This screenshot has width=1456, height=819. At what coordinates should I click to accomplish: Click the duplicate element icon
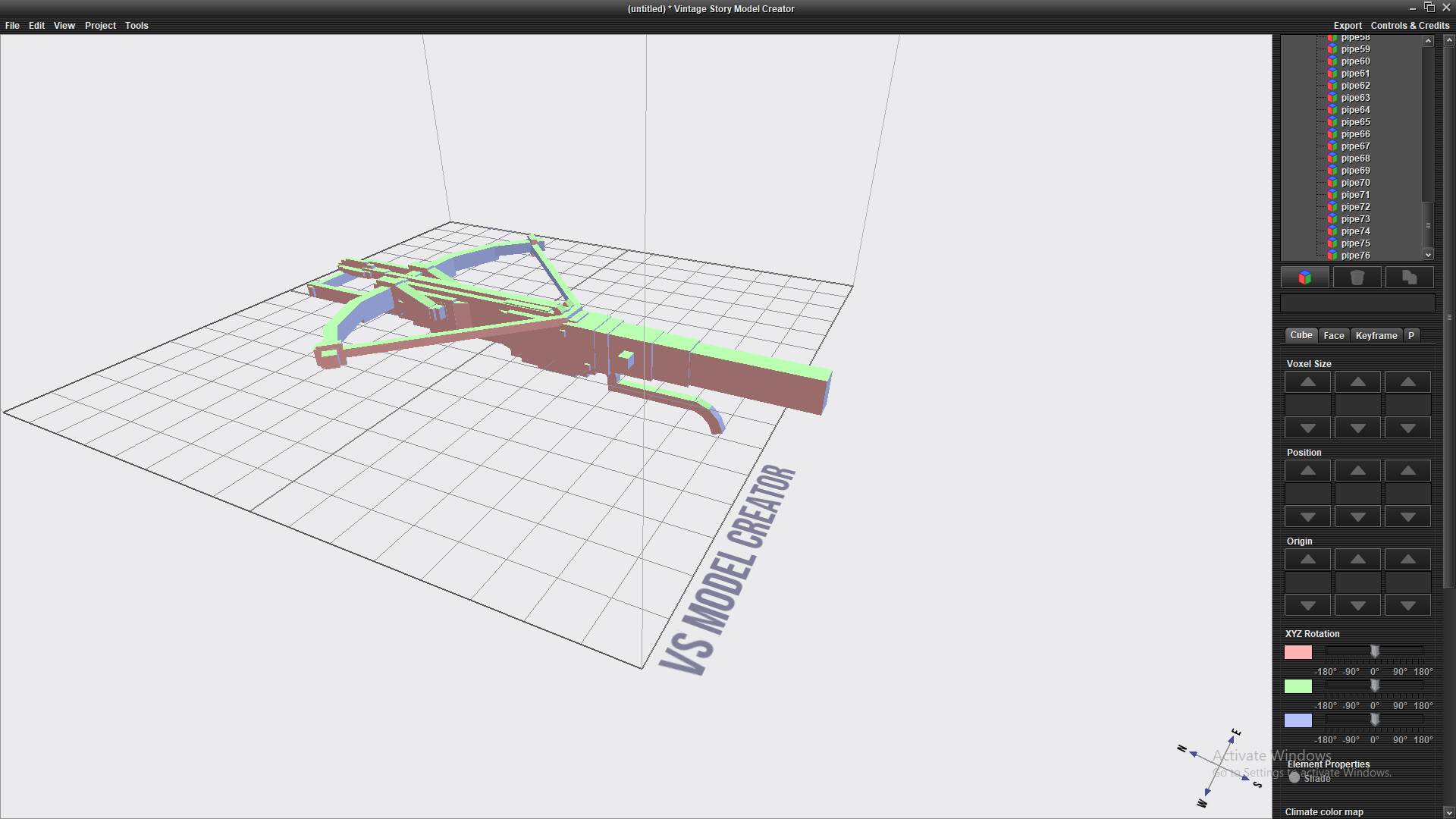click(1409, 278)
